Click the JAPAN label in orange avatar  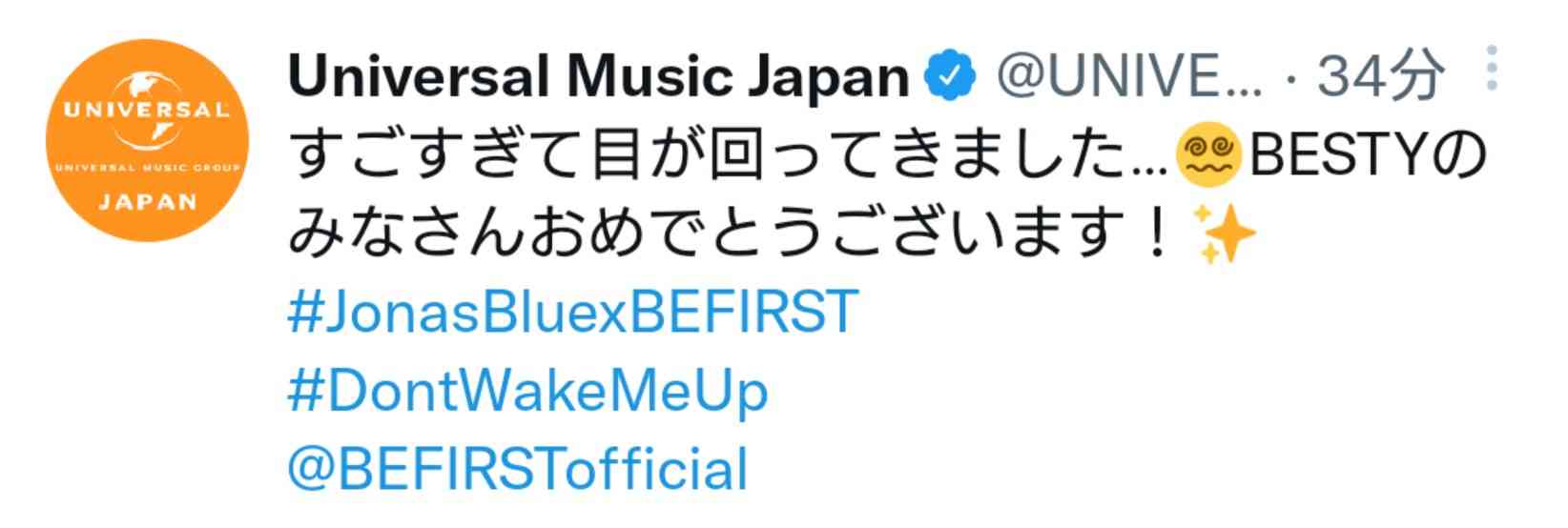(x=147, y=203)
